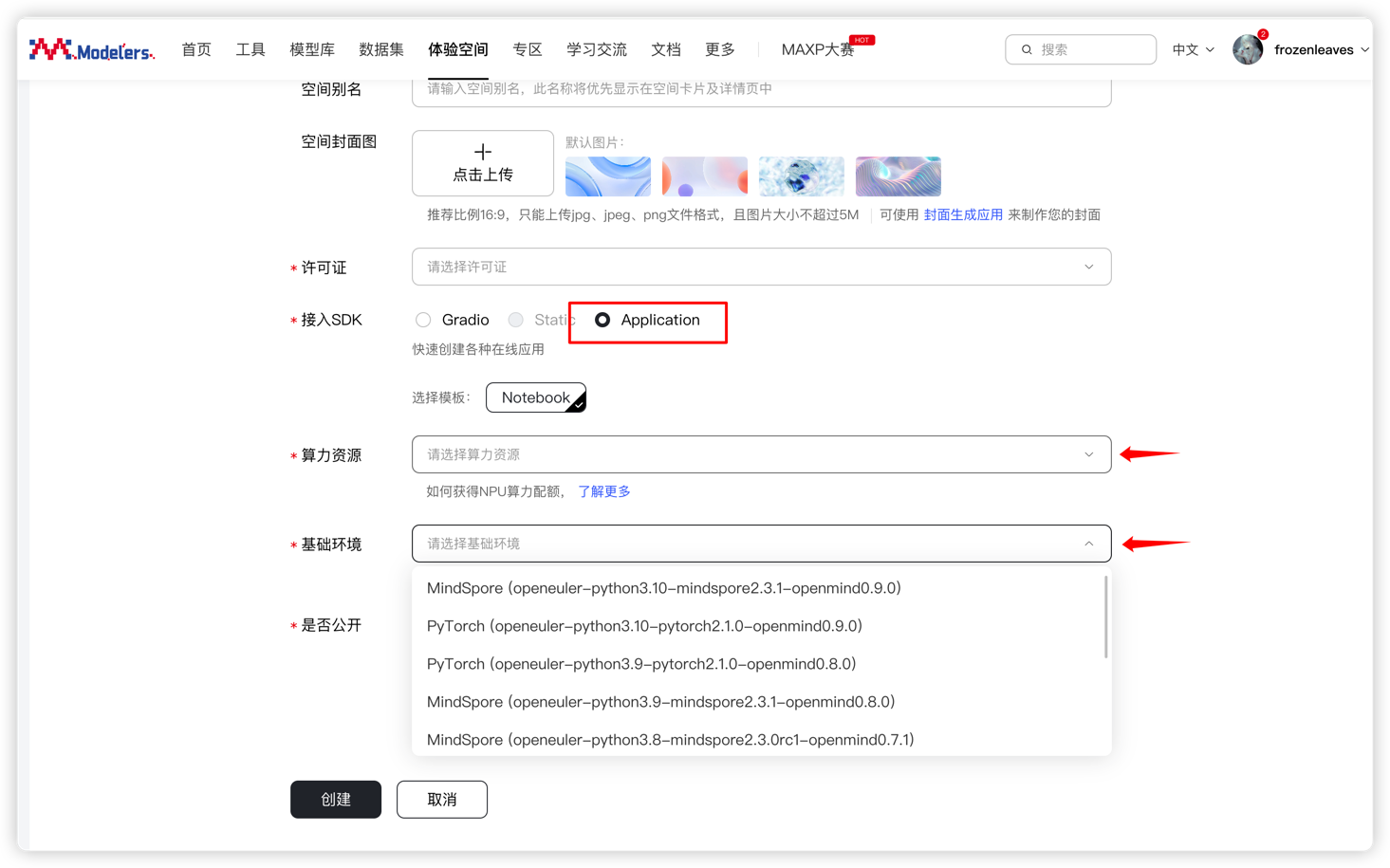The width and height of the screenshot is (1390, 868).
Task: Click the 基础环境 chevron-up arrow
Action: tap(1089, 544)
